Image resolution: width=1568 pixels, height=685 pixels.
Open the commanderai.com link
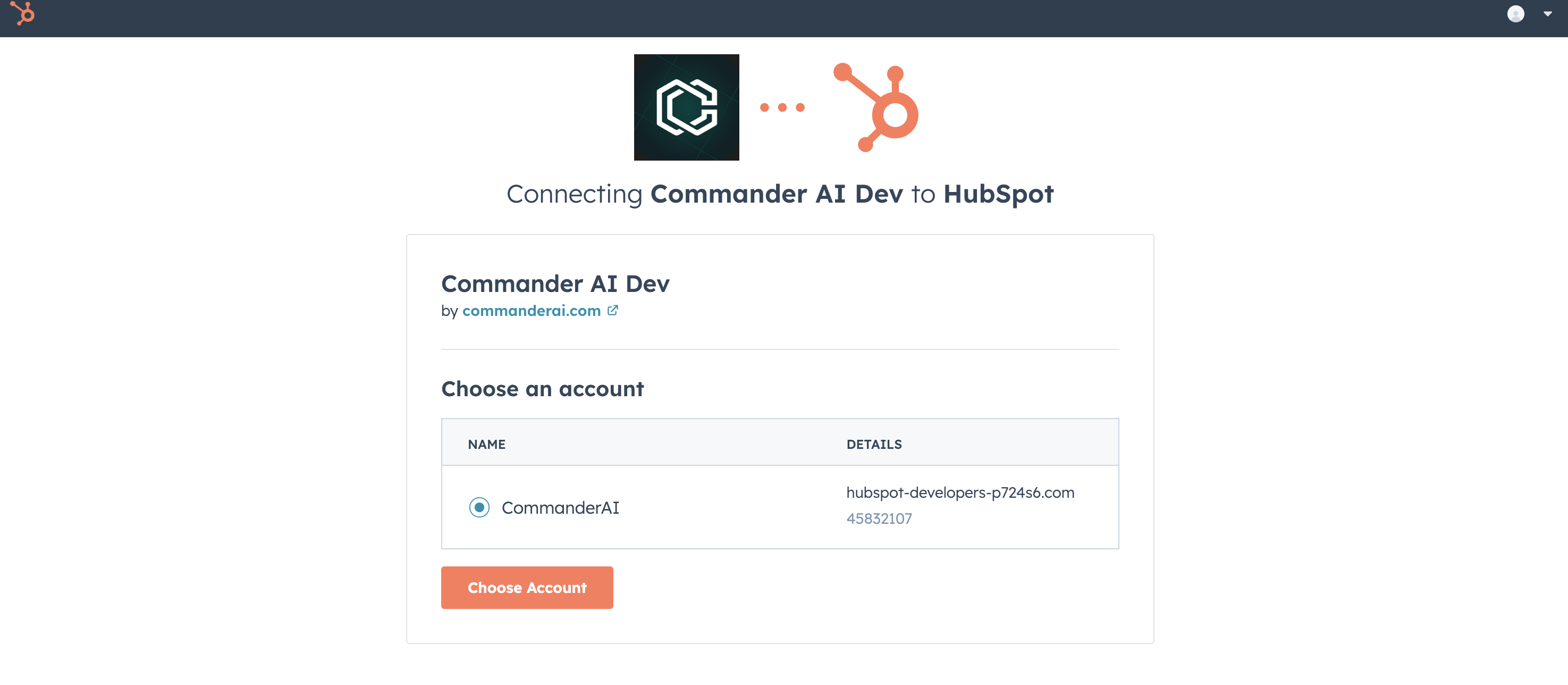point(531,311)
